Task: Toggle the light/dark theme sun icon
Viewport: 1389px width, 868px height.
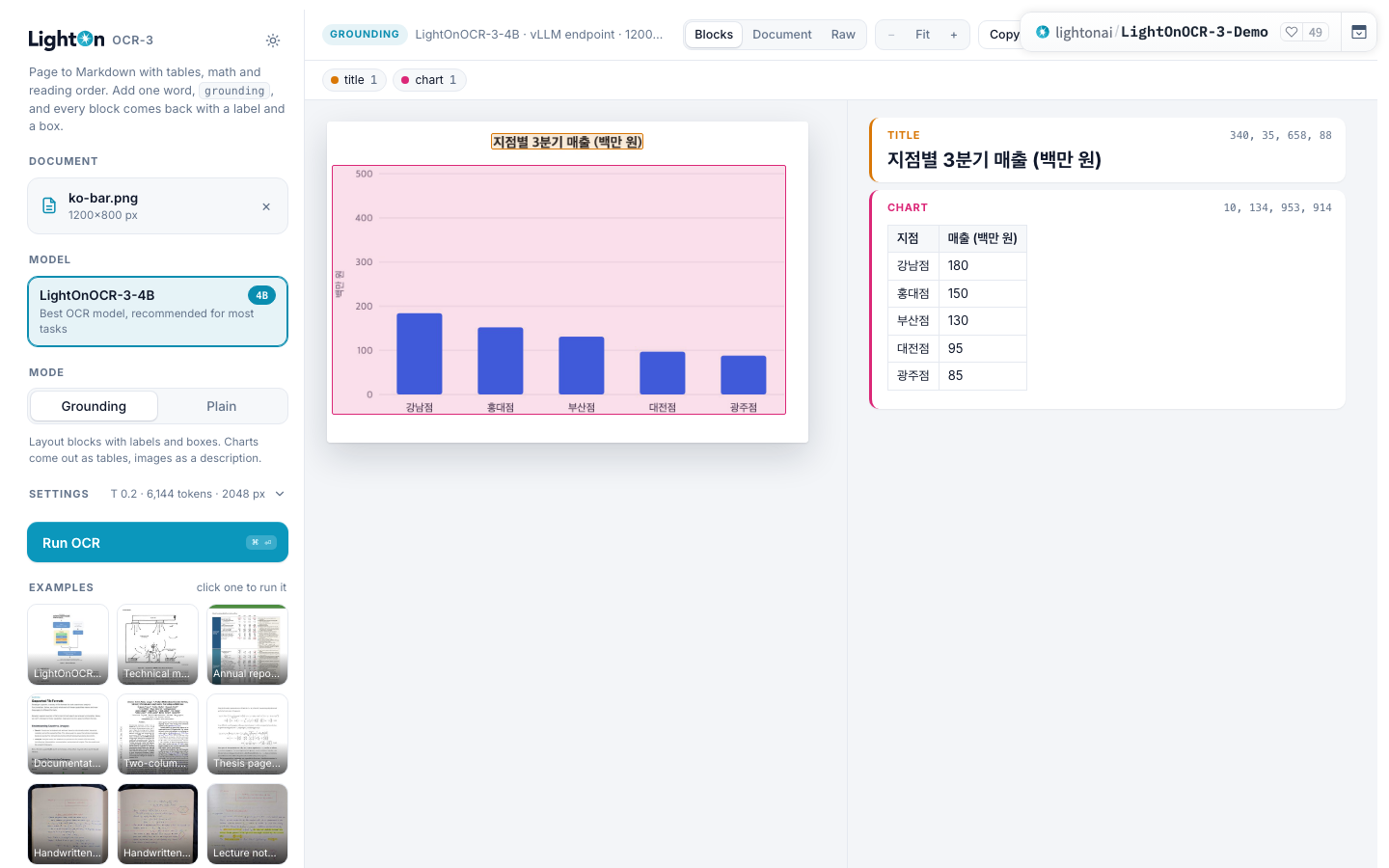Action: (x=273, y=41)
